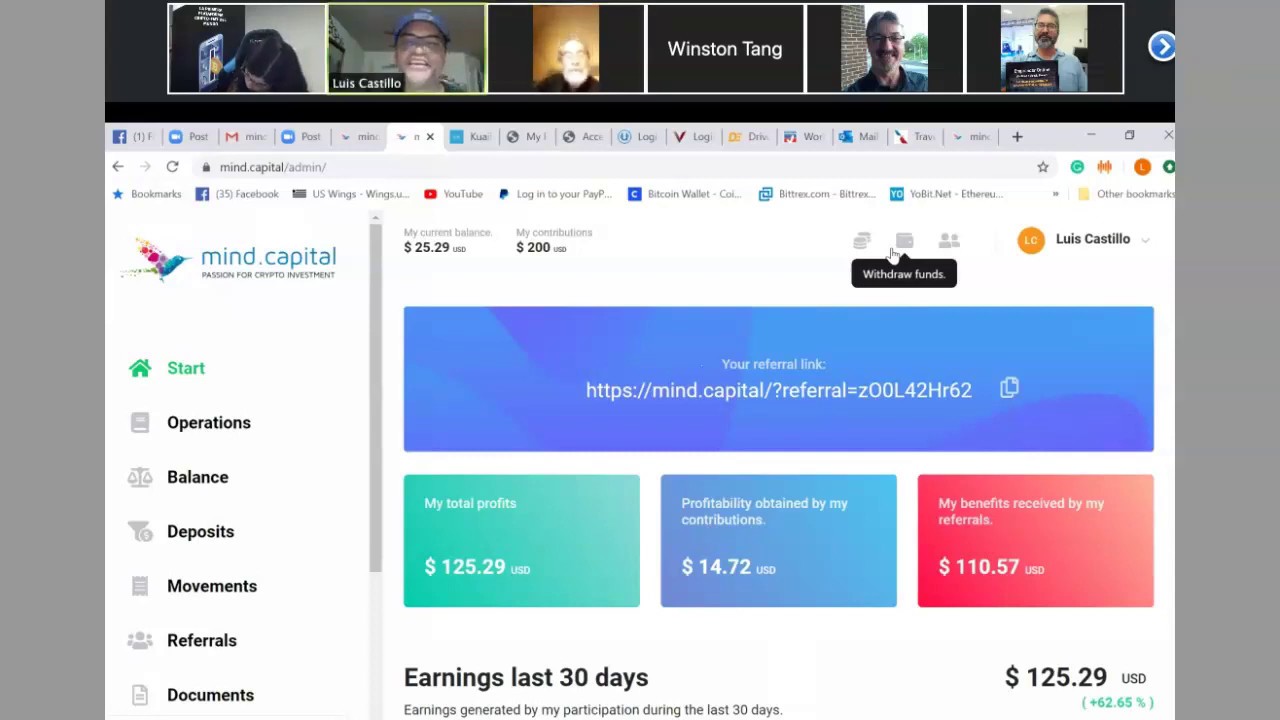The width and height of the screenshot is (1280, 720).
Task: Click the book icon beside Operations
Action: tap(140, 422)
